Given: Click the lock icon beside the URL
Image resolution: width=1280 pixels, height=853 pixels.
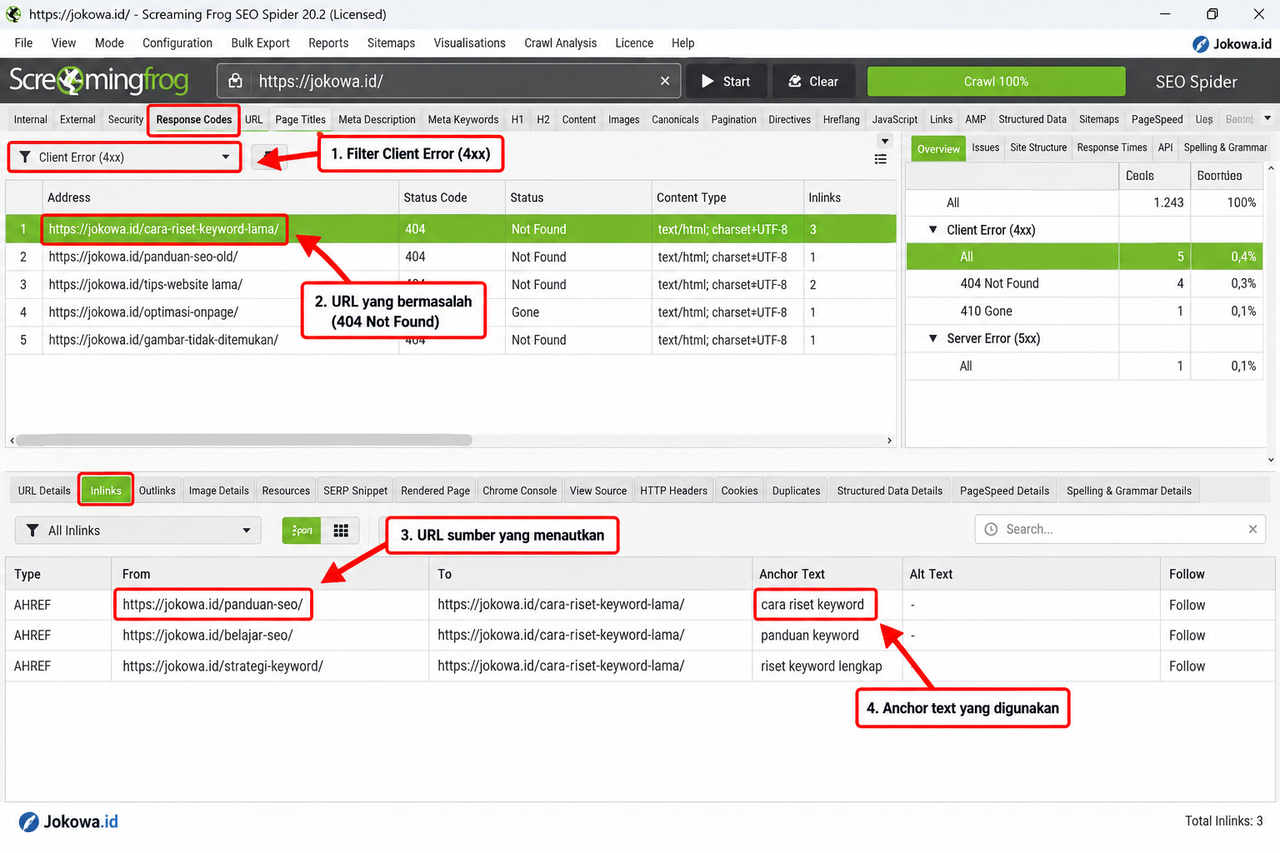Looking at the screenshot, I should pyautogui.click(x=236, y=82).
